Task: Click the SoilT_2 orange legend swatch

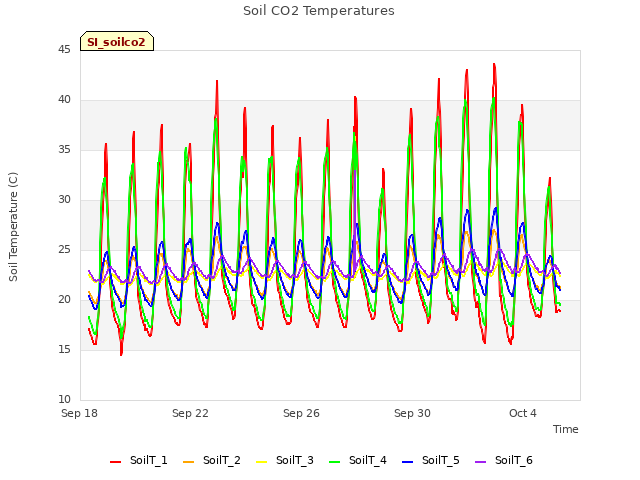Action: [189, 462]
